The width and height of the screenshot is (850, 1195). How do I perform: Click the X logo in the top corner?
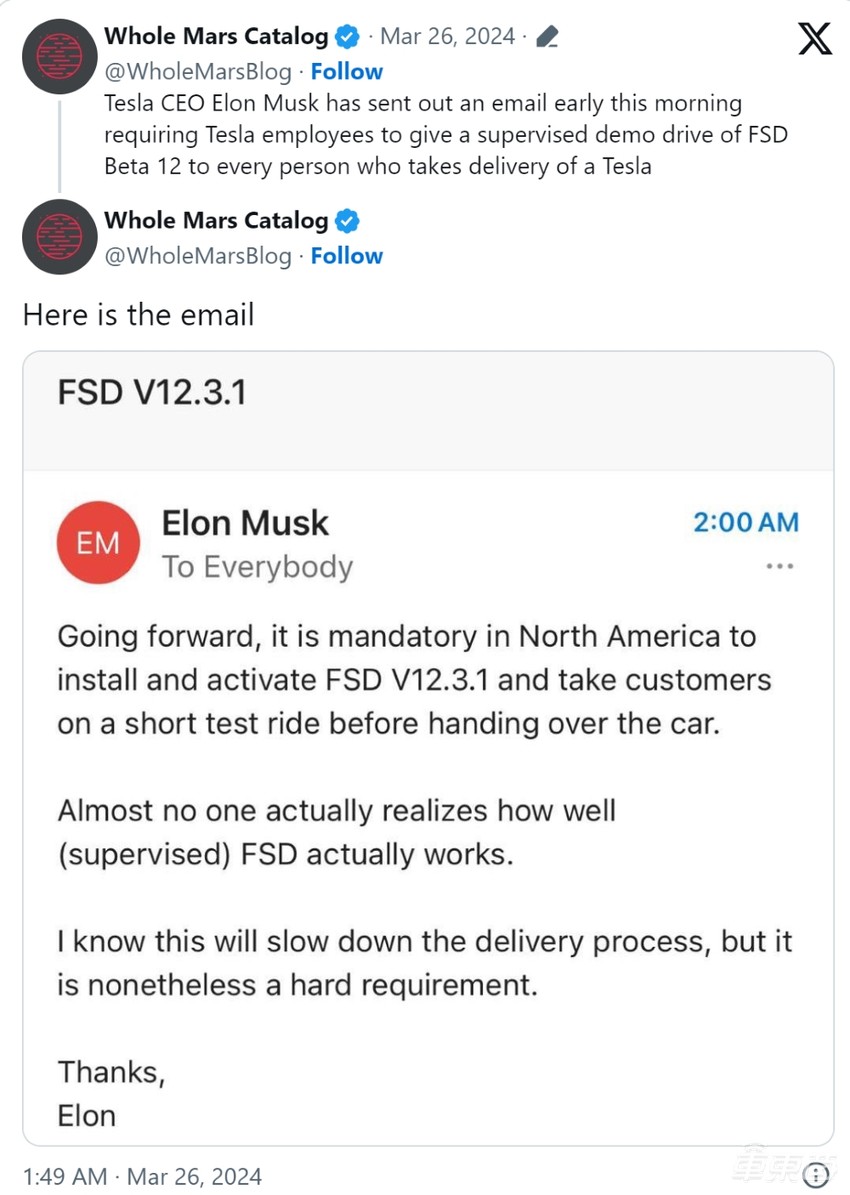click(815, 38)
